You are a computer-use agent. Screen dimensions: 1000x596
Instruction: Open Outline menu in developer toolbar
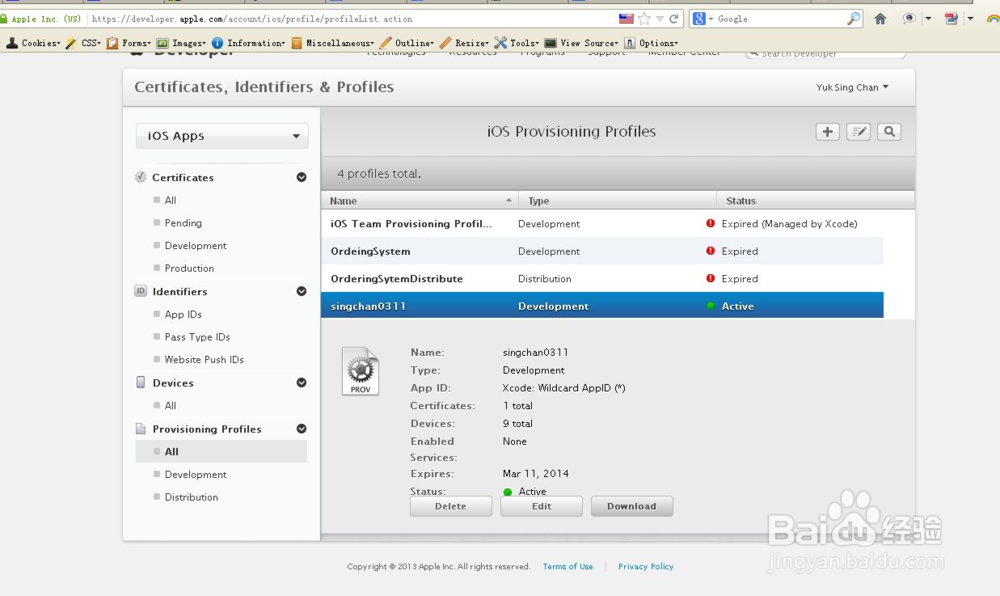(x=407, y=43)
